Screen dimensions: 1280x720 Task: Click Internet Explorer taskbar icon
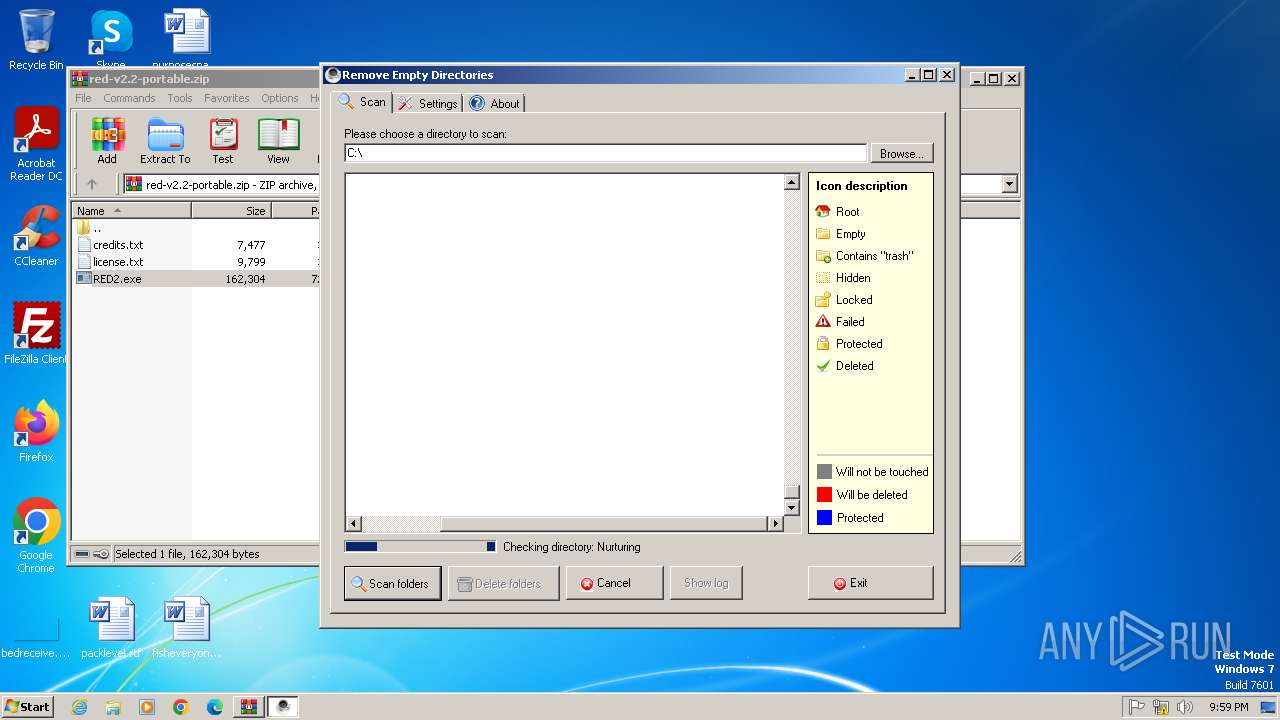(x=79, y=707)
